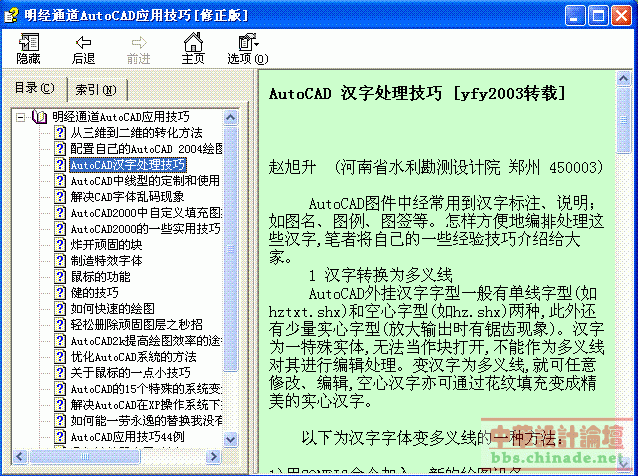Open topic 解决CAD字体乱码现象
Viewport: 638px width, 476px height.
point(127,197)
